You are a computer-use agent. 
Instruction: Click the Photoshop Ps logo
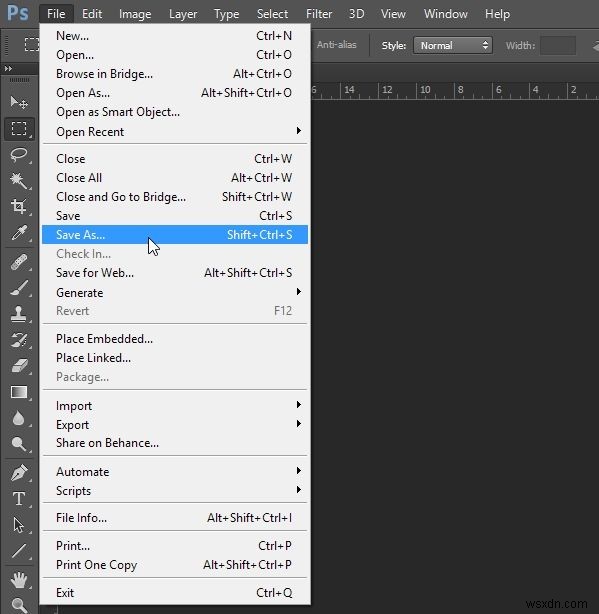18,13
